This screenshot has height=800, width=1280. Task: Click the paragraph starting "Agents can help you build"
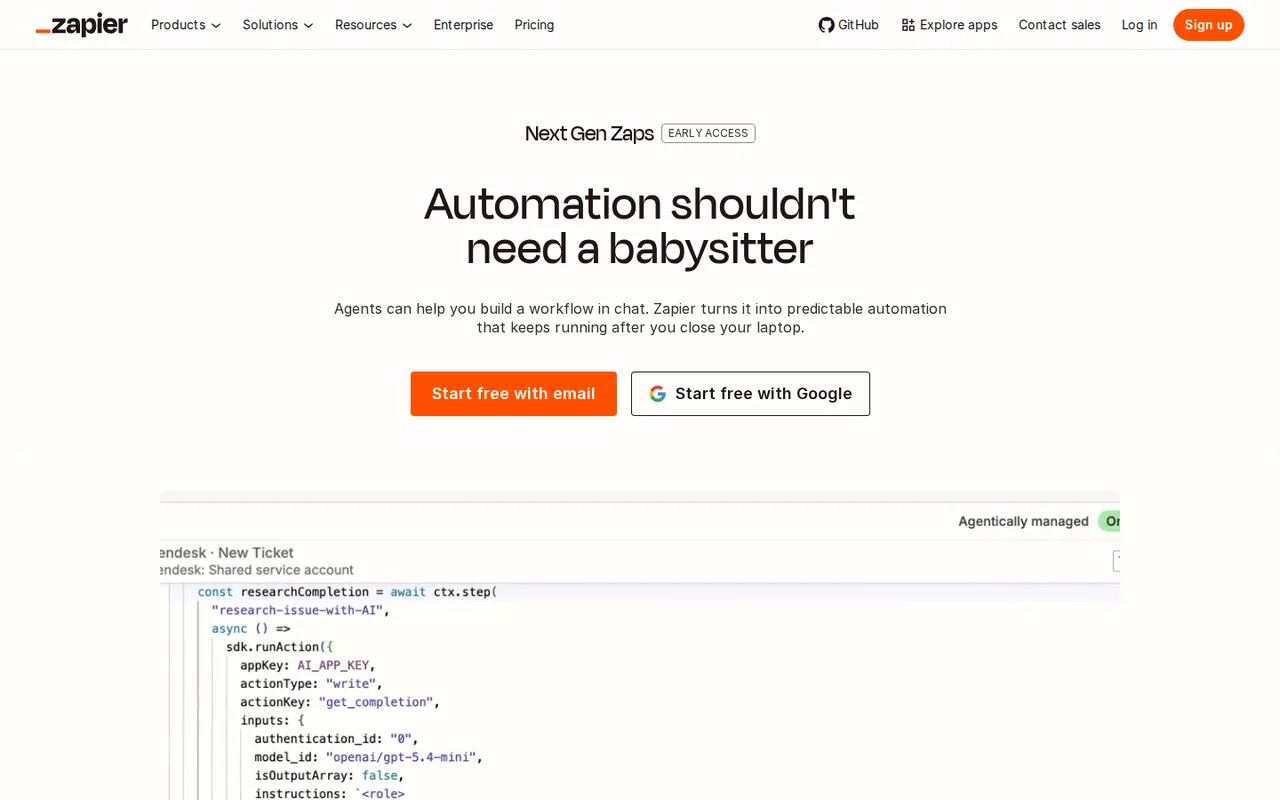[x=640, y=318]
